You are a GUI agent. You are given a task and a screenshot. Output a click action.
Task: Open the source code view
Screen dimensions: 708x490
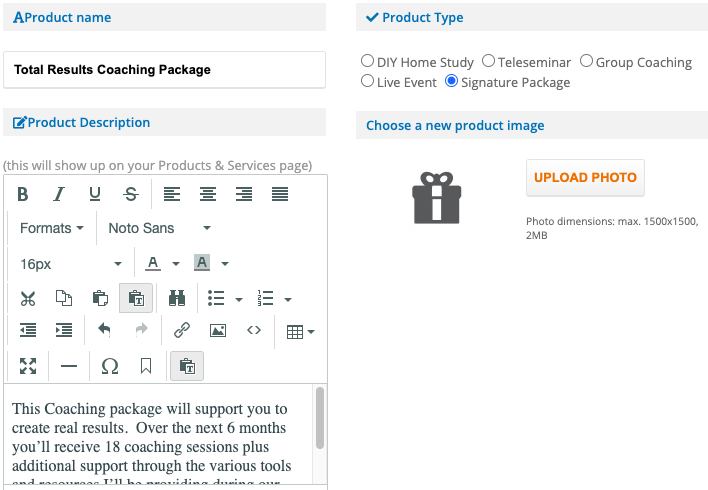(254, 330)
